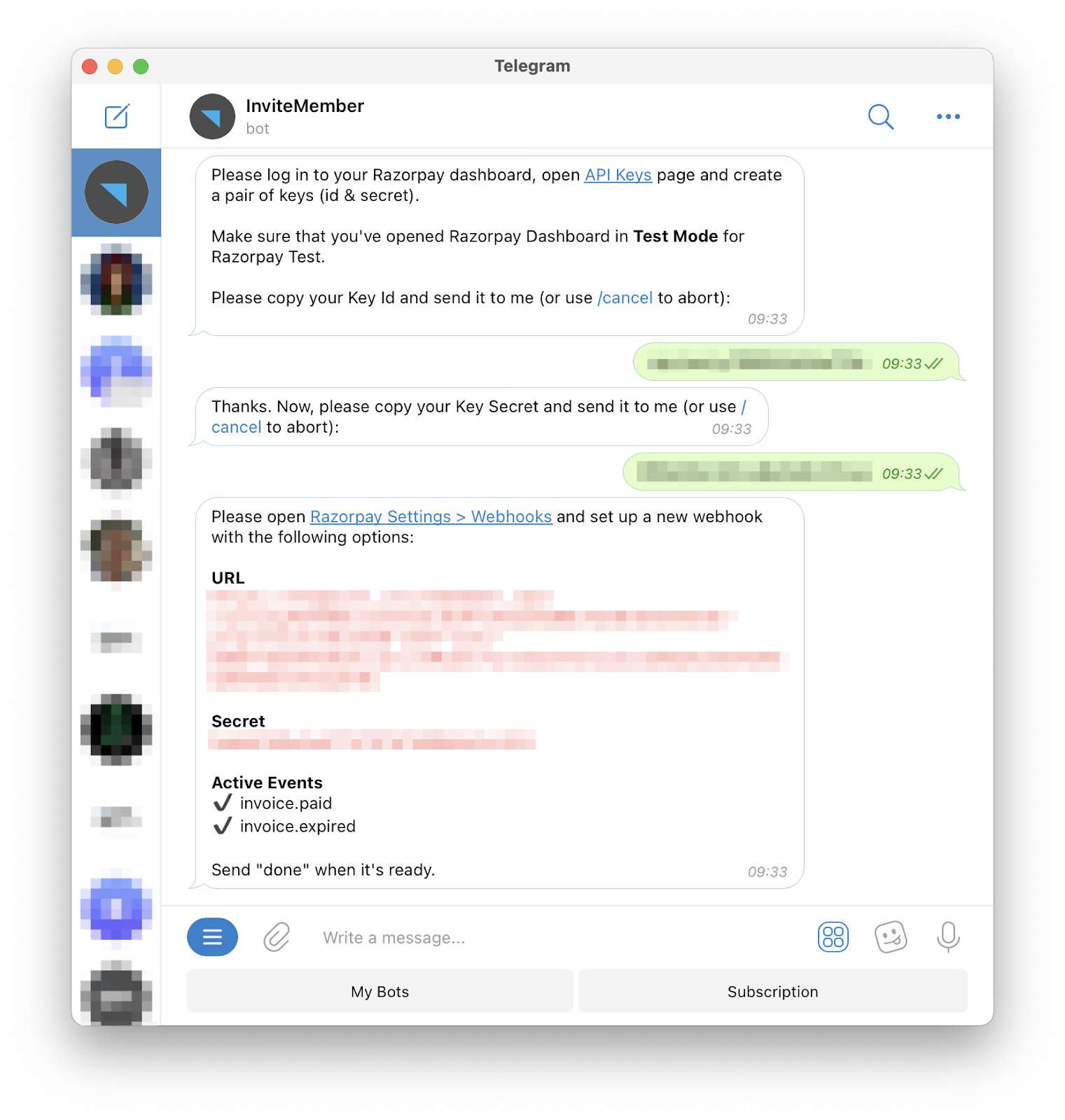Open the bot commands menu button

[212, 937]
